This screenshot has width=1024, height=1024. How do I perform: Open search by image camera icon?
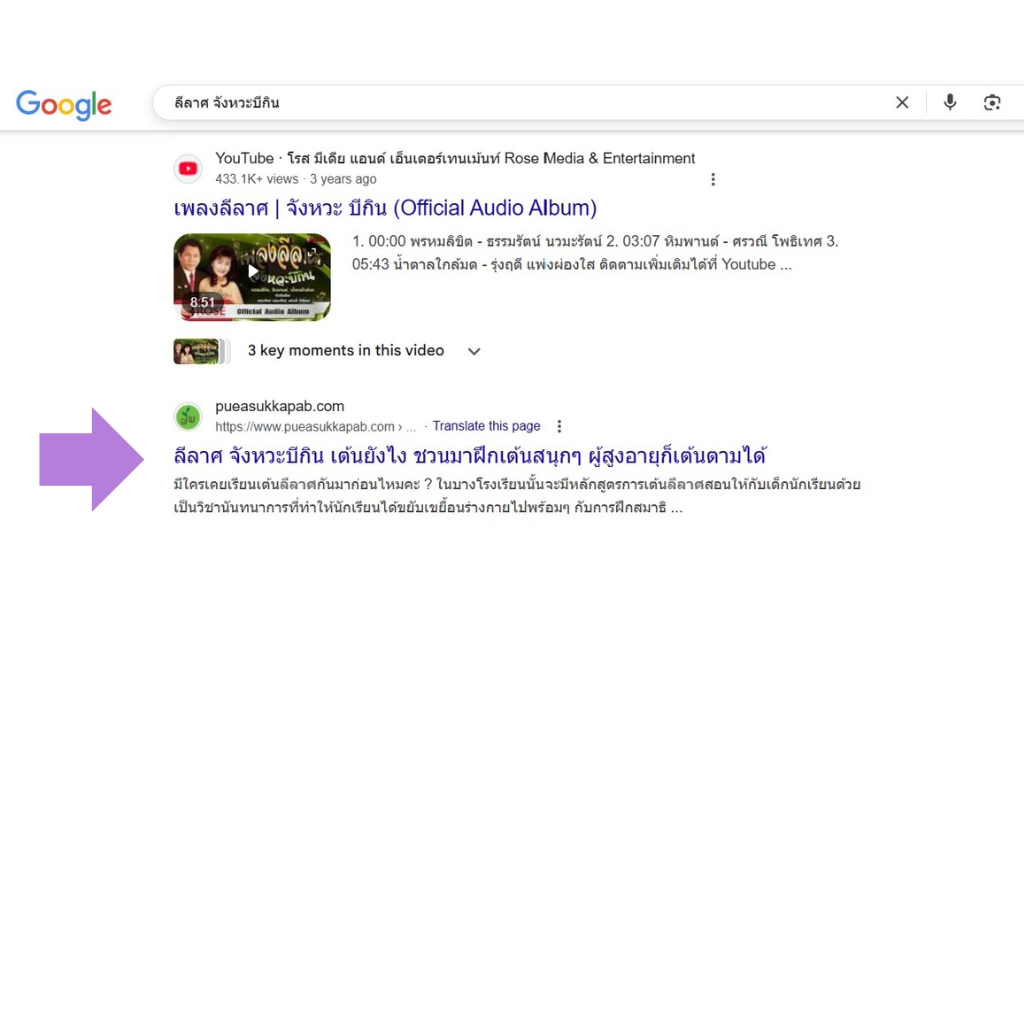coord(992,103)
